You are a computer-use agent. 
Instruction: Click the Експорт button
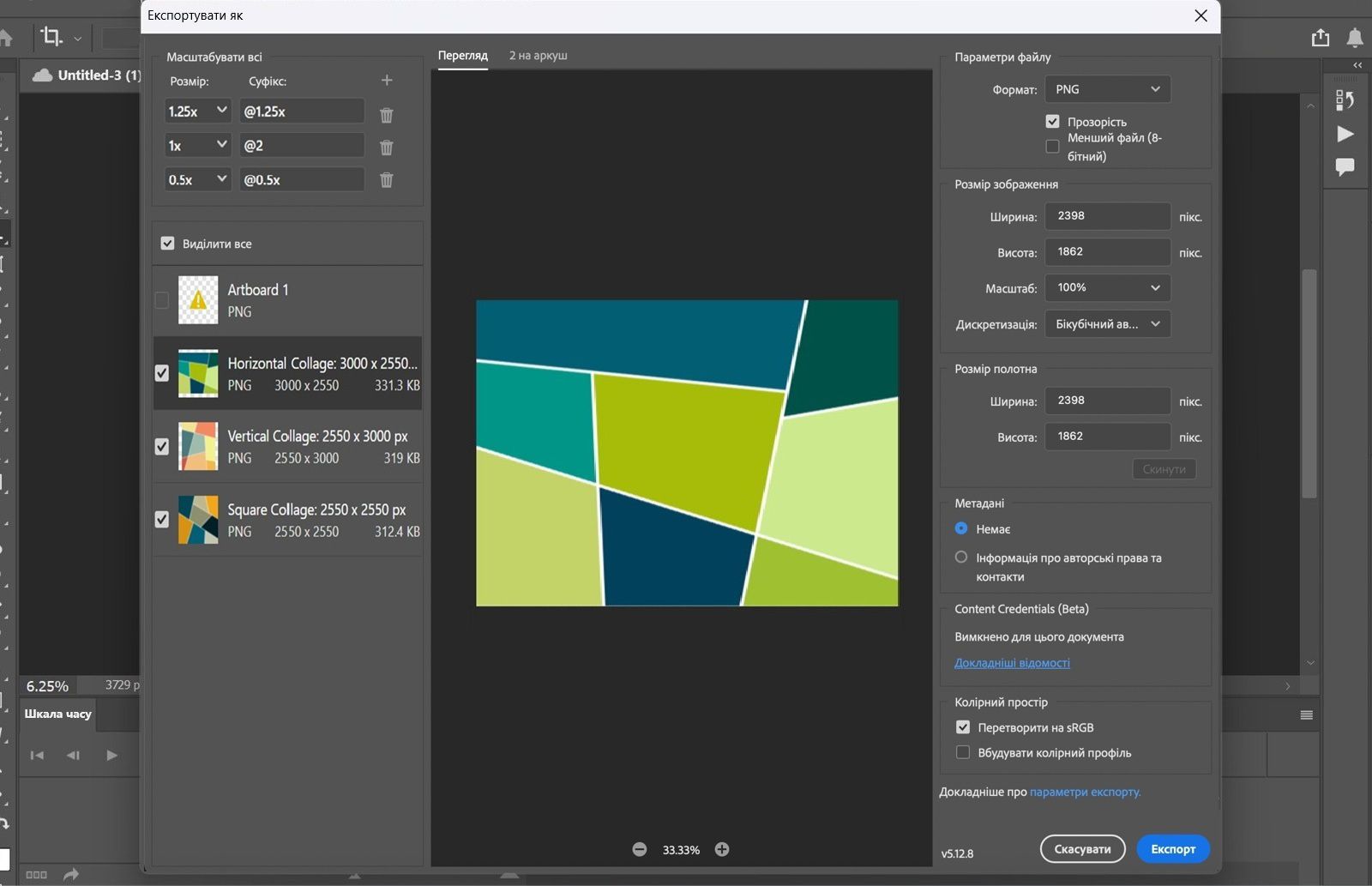click(1172, 849)
